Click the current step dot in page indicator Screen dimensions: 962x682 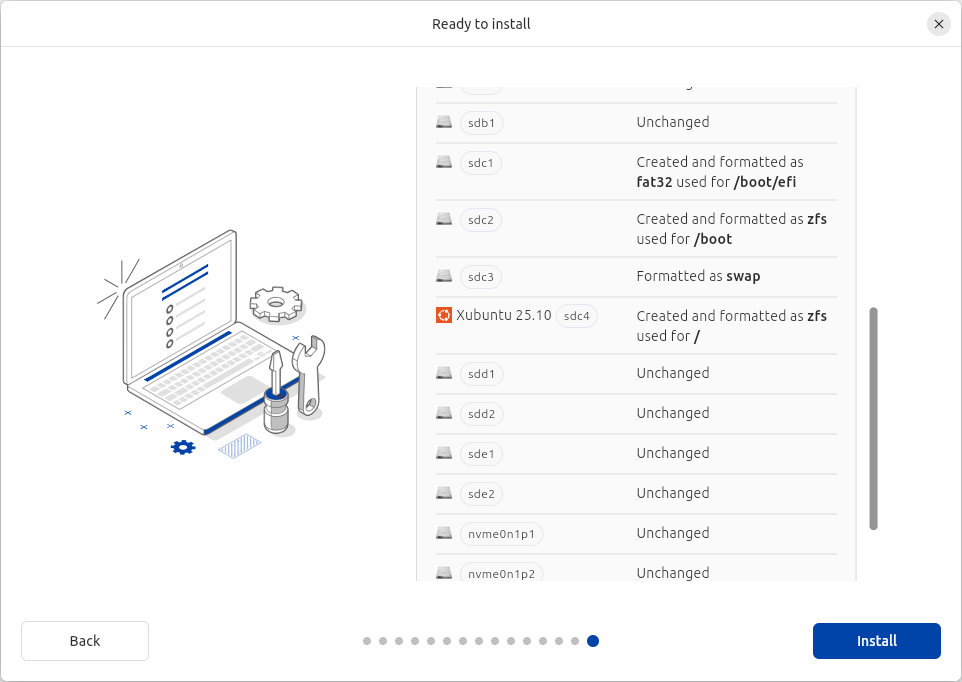[593, 641]
